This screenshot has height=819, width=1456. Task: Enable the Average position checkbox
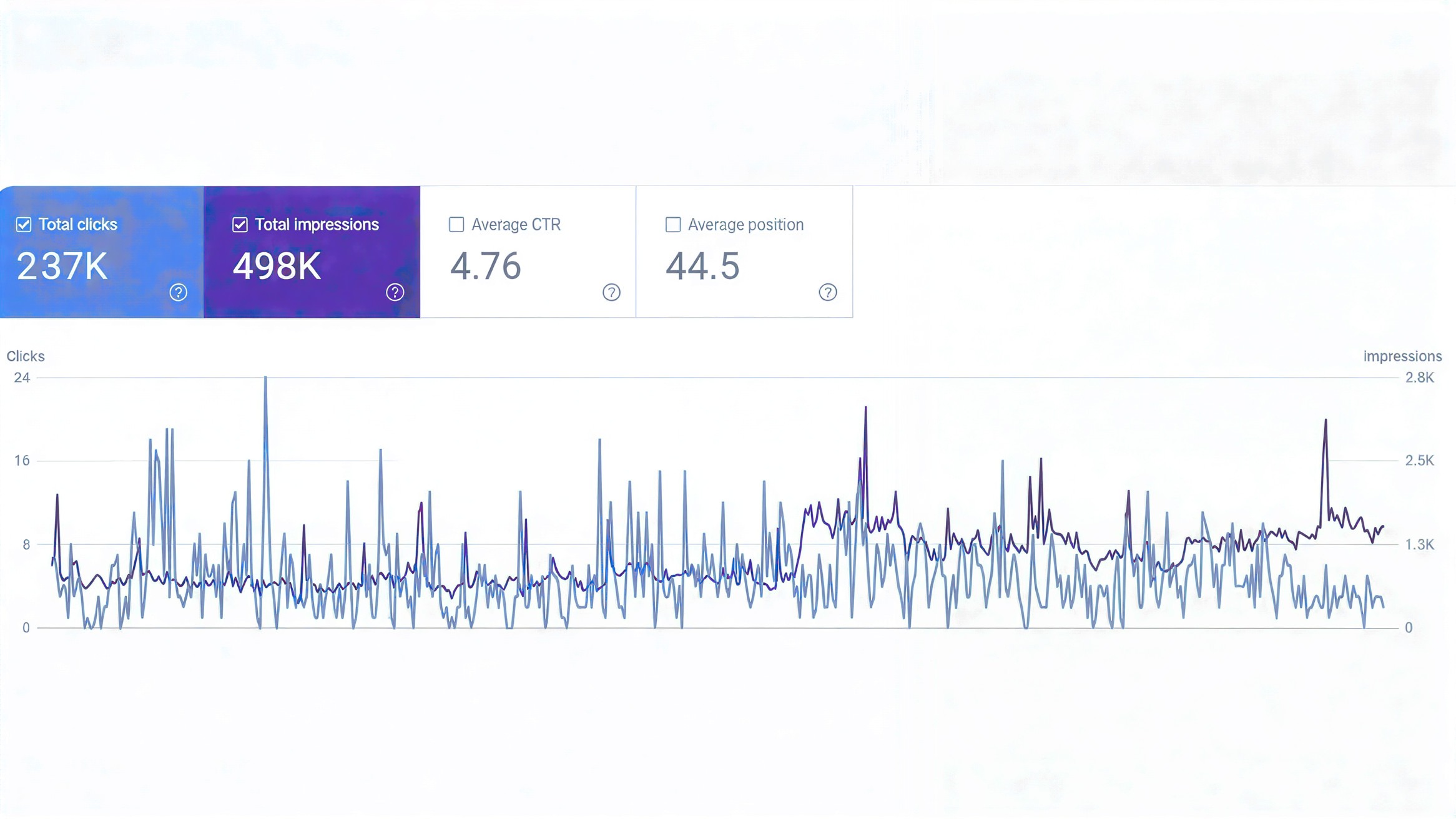click(x=672, y=225)
